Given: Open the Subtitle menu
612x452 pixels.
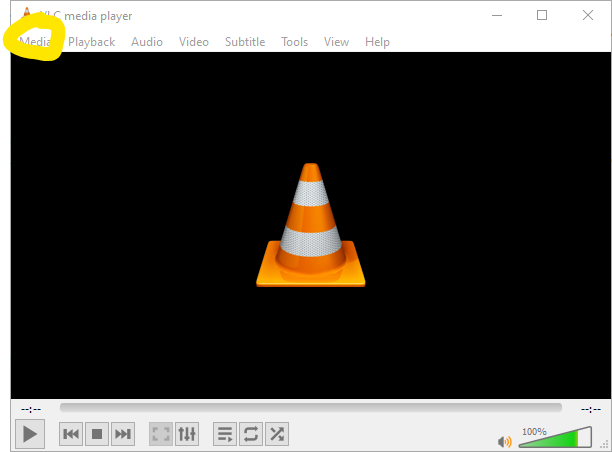Looking at the screenshot, I should point(245,42).
